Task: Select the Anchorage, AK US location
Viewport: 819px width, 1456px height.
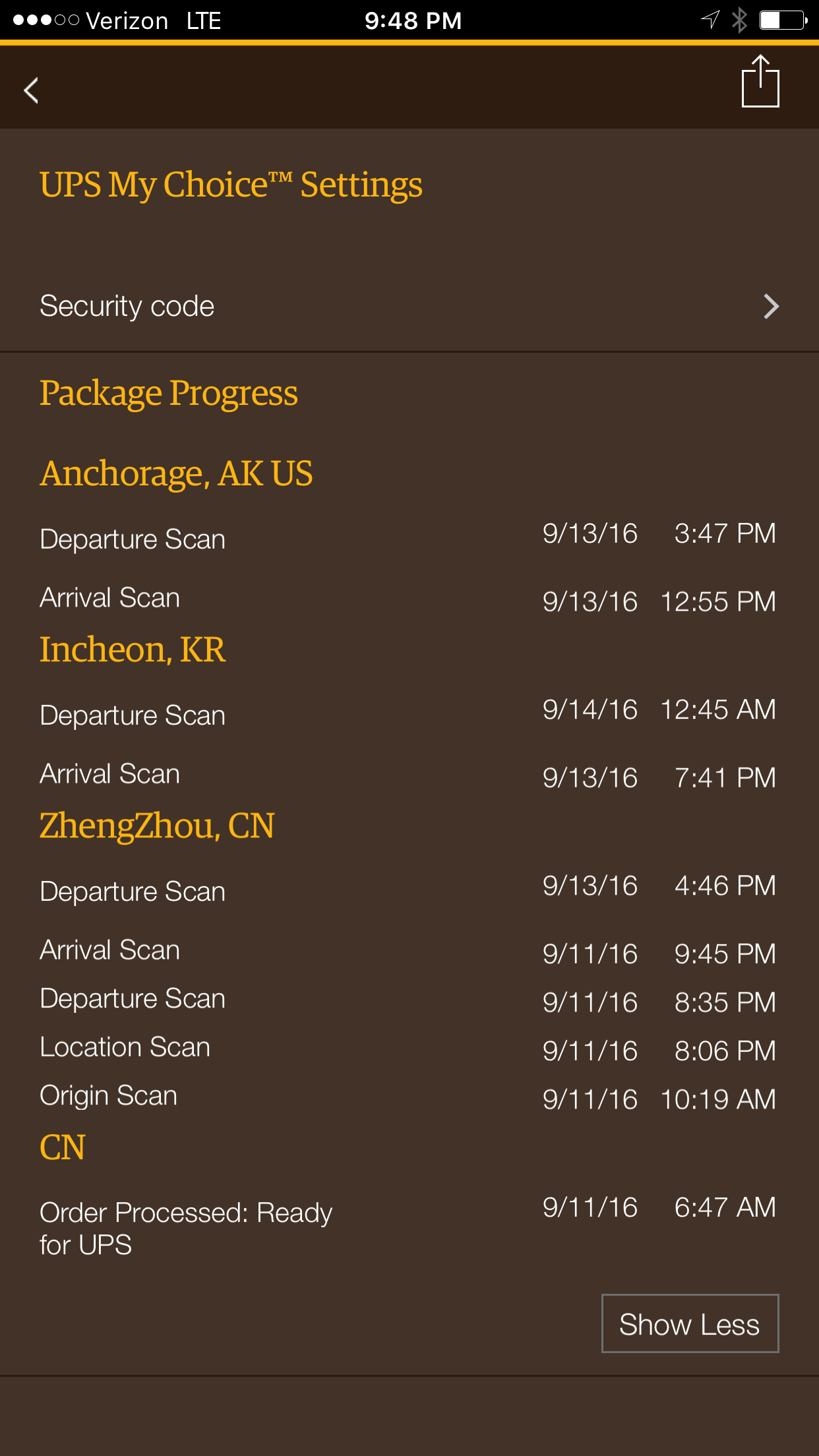Action: coord(176,474)
